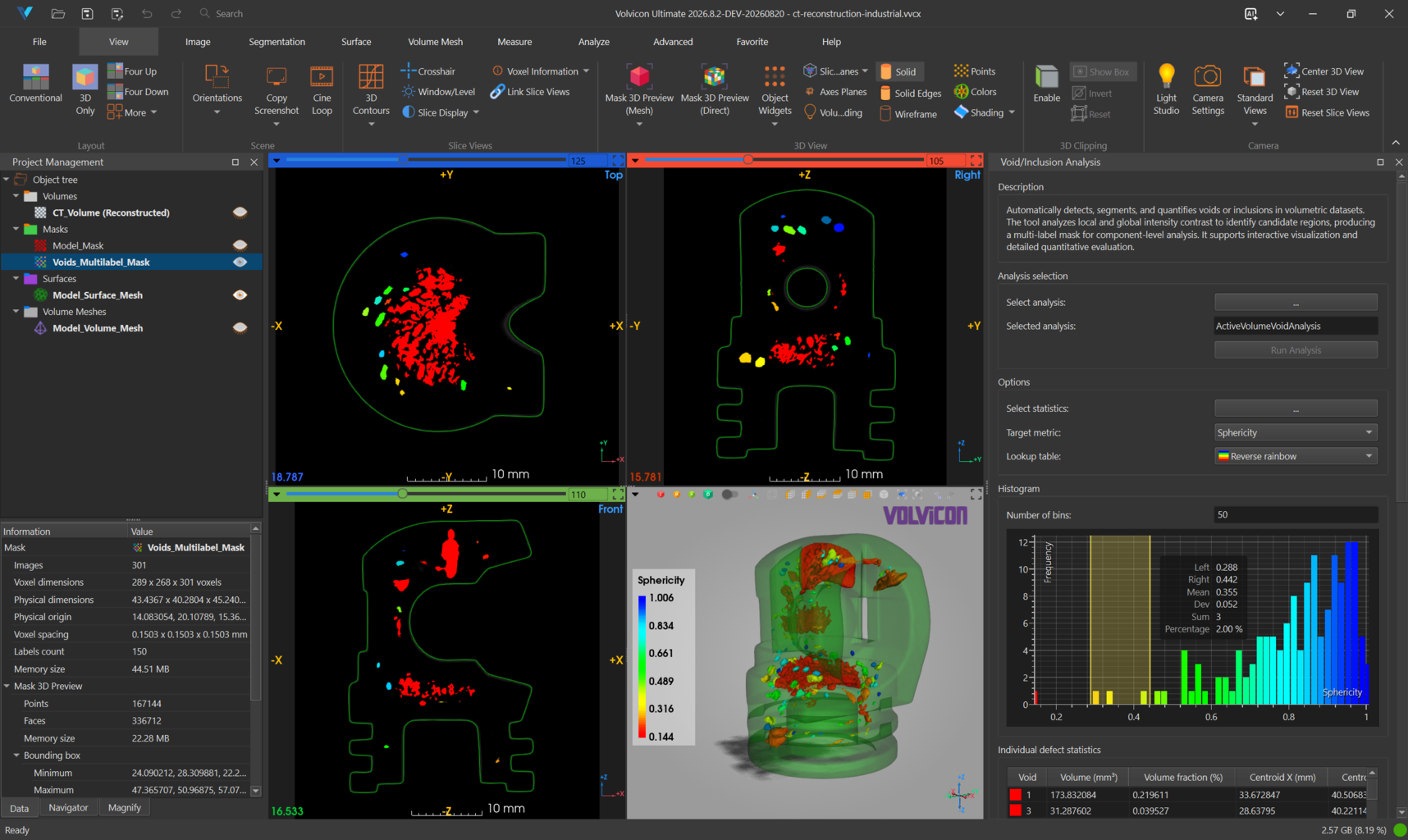This screenshot has width=1408, height=840.
Task: Start the Cine Loop
Action: coord(322,90)
